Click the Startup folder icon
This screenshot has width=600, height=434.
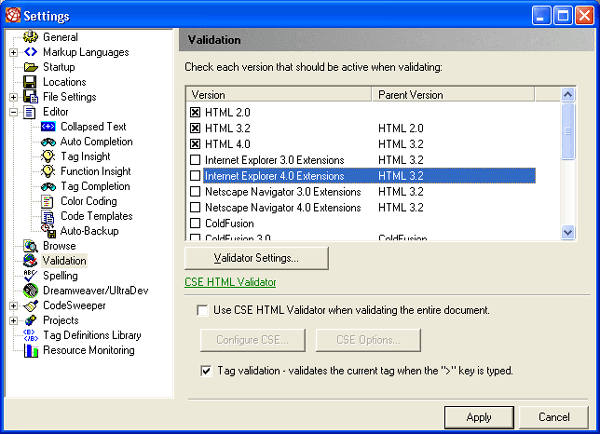click(30, 67)
